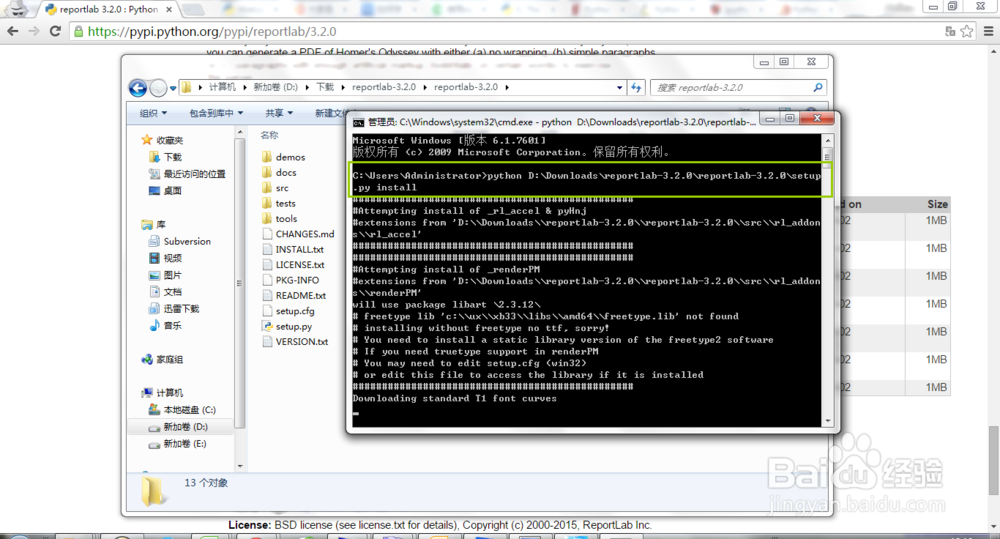This screenshot has height=539, width=1000.
Task: Select the demos folder
Action: pos(283,157)
